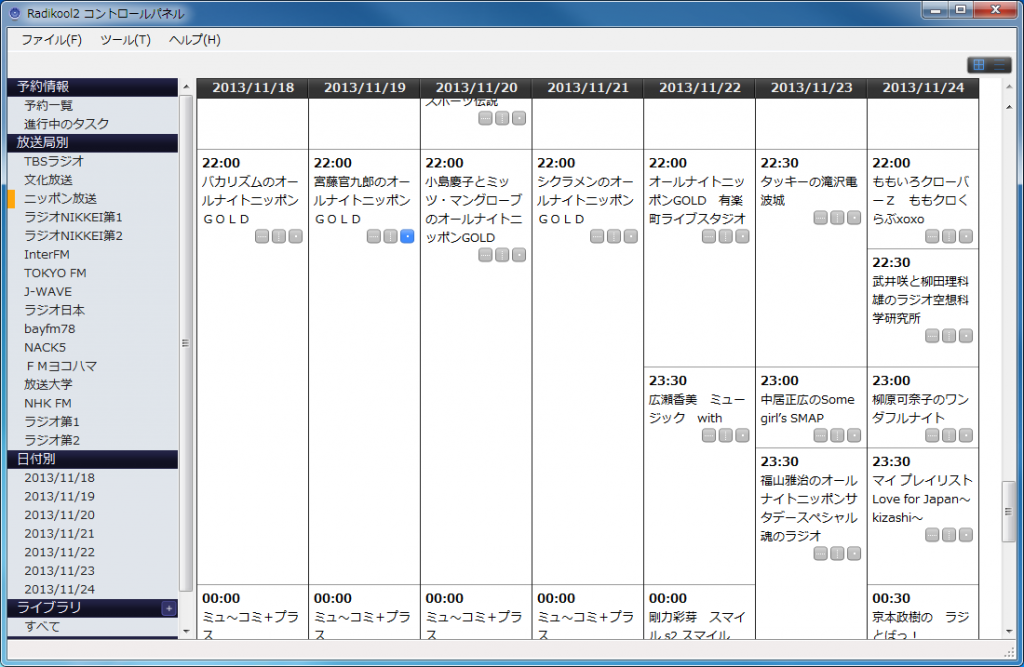Click leftmost icon under 小島慶子 program
The image size is (1024, 667).
(x=485, y=255)
